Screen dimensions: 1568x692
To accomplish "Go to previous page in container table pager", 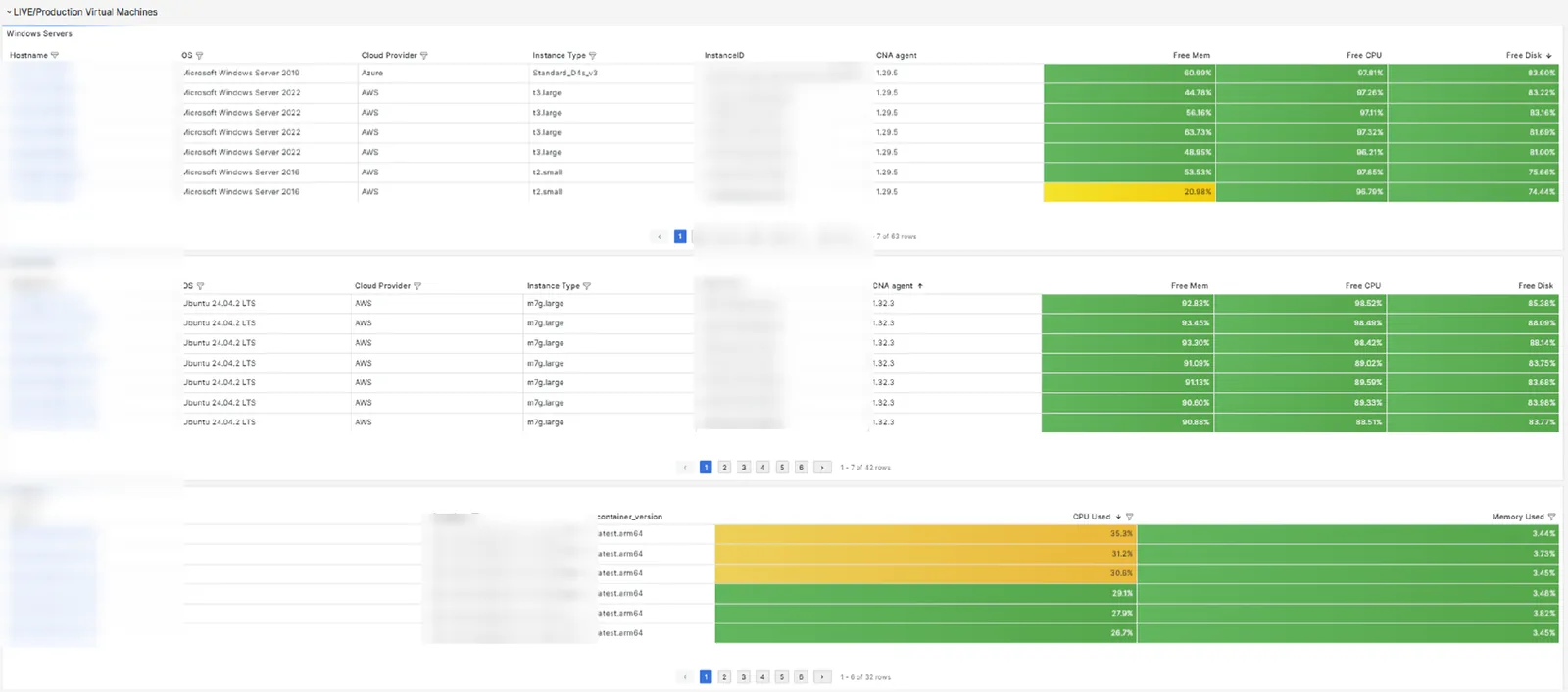I will pyautogui.click(x=685, y=677).
